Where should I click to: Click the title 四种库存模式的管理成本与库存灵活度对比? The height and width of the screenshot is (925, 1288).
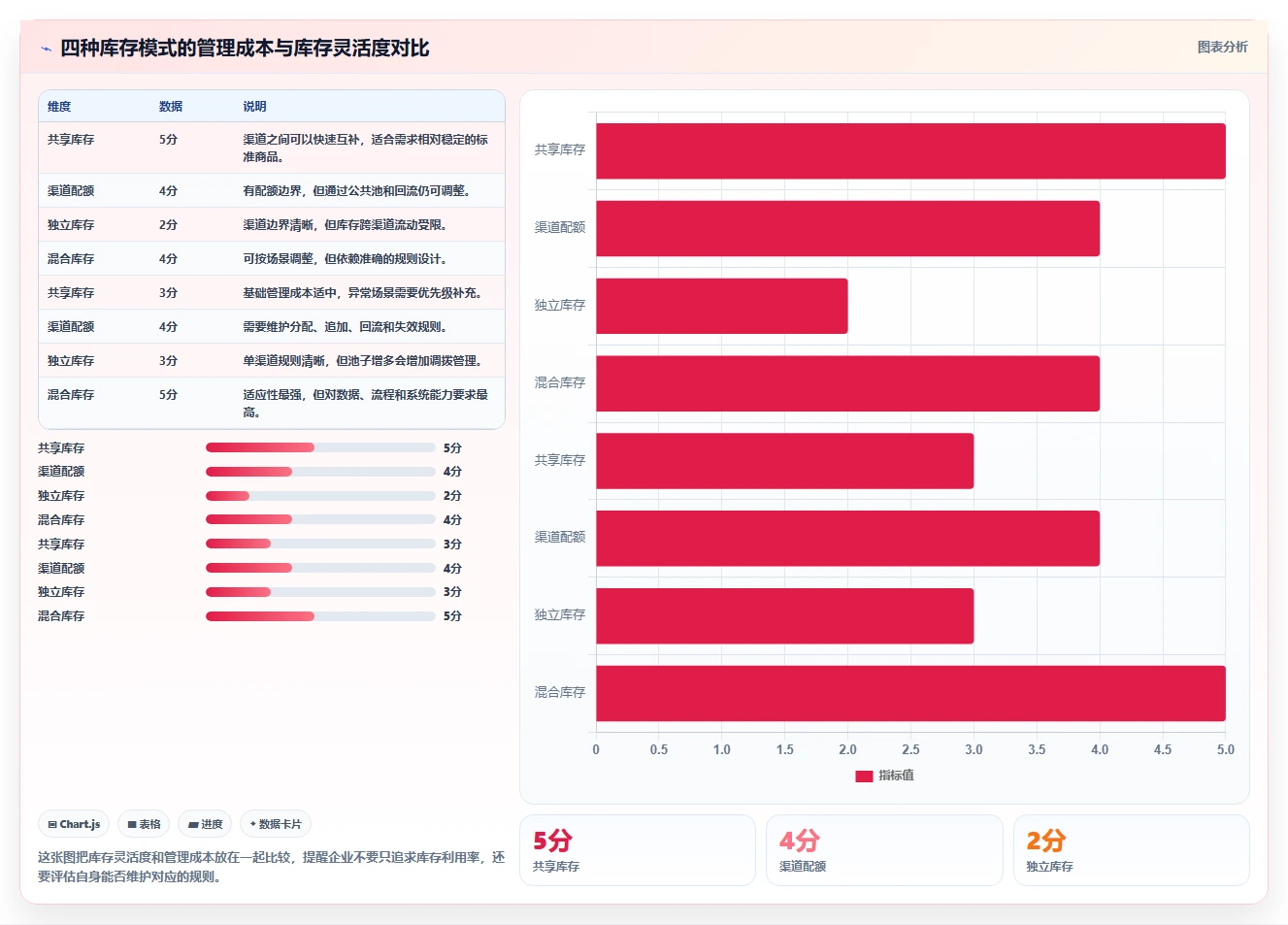[245, 48]
